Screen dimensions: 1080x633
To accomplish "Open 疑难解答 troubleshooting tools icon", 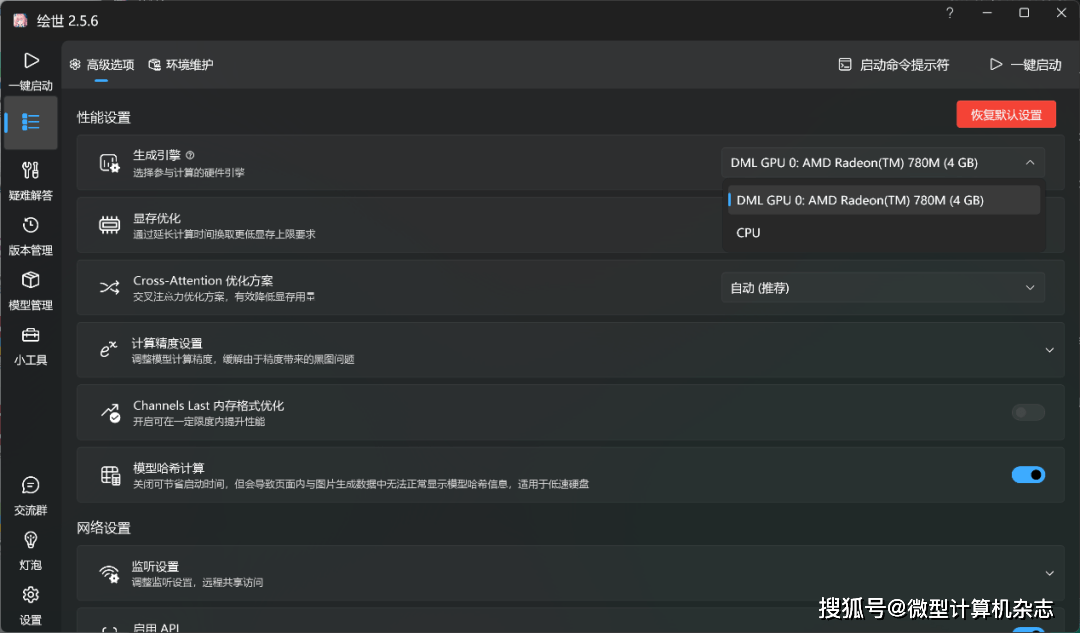I will 30,171.
